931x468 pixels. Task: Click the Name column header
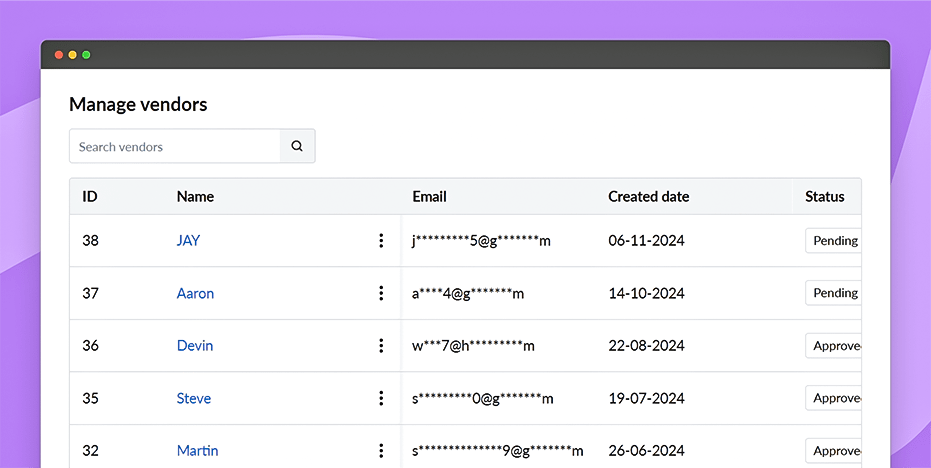click(x=195, y=197)
